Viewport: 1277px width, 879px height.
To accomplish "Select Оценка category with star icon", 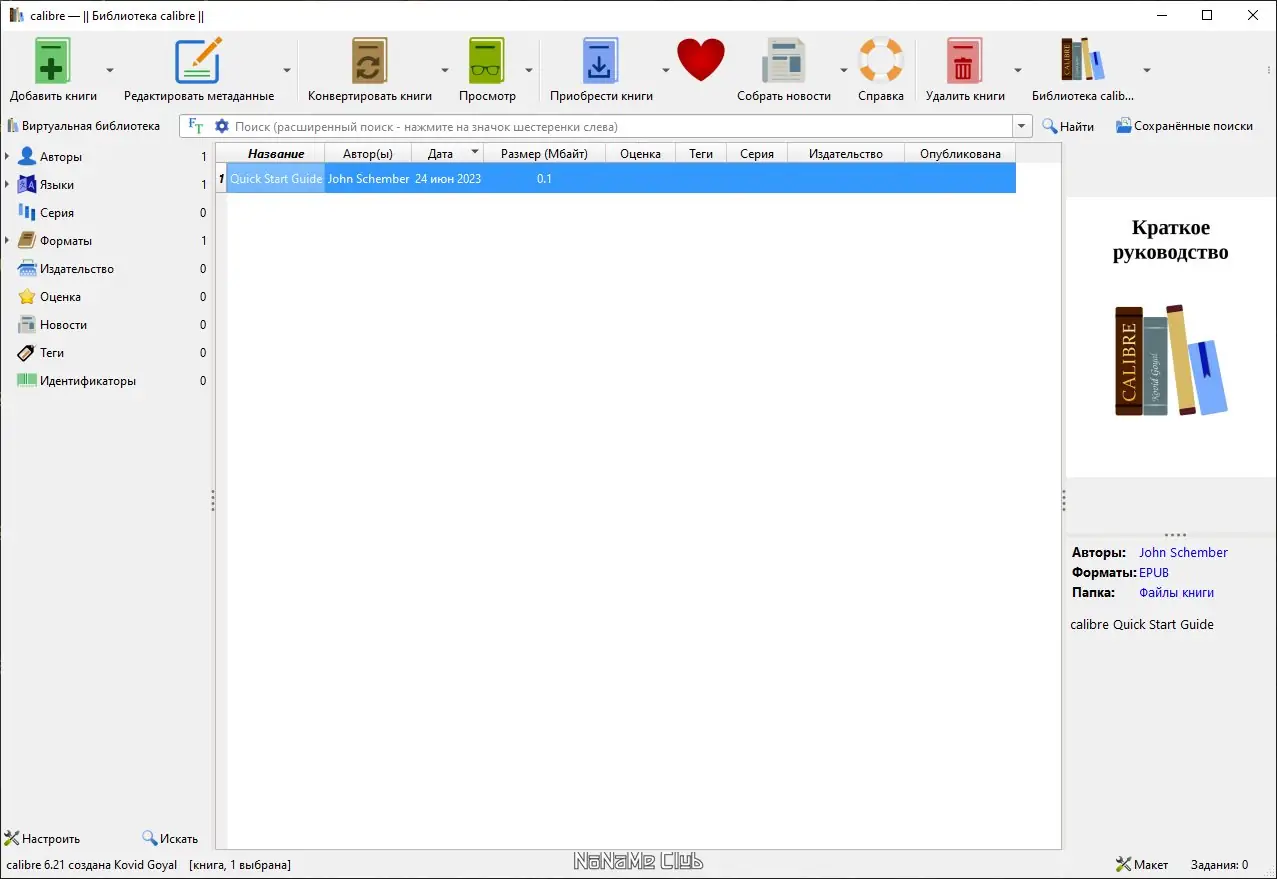I will [60, 297].
